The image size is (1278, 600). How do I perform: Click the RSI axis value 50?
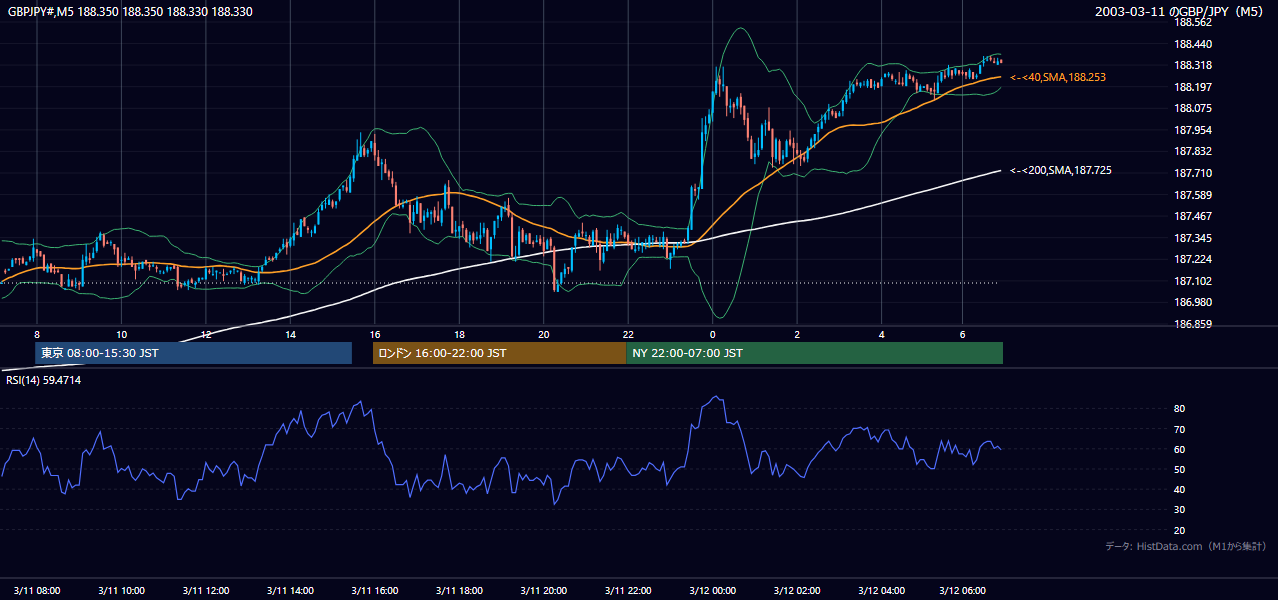coord(1179,469)
